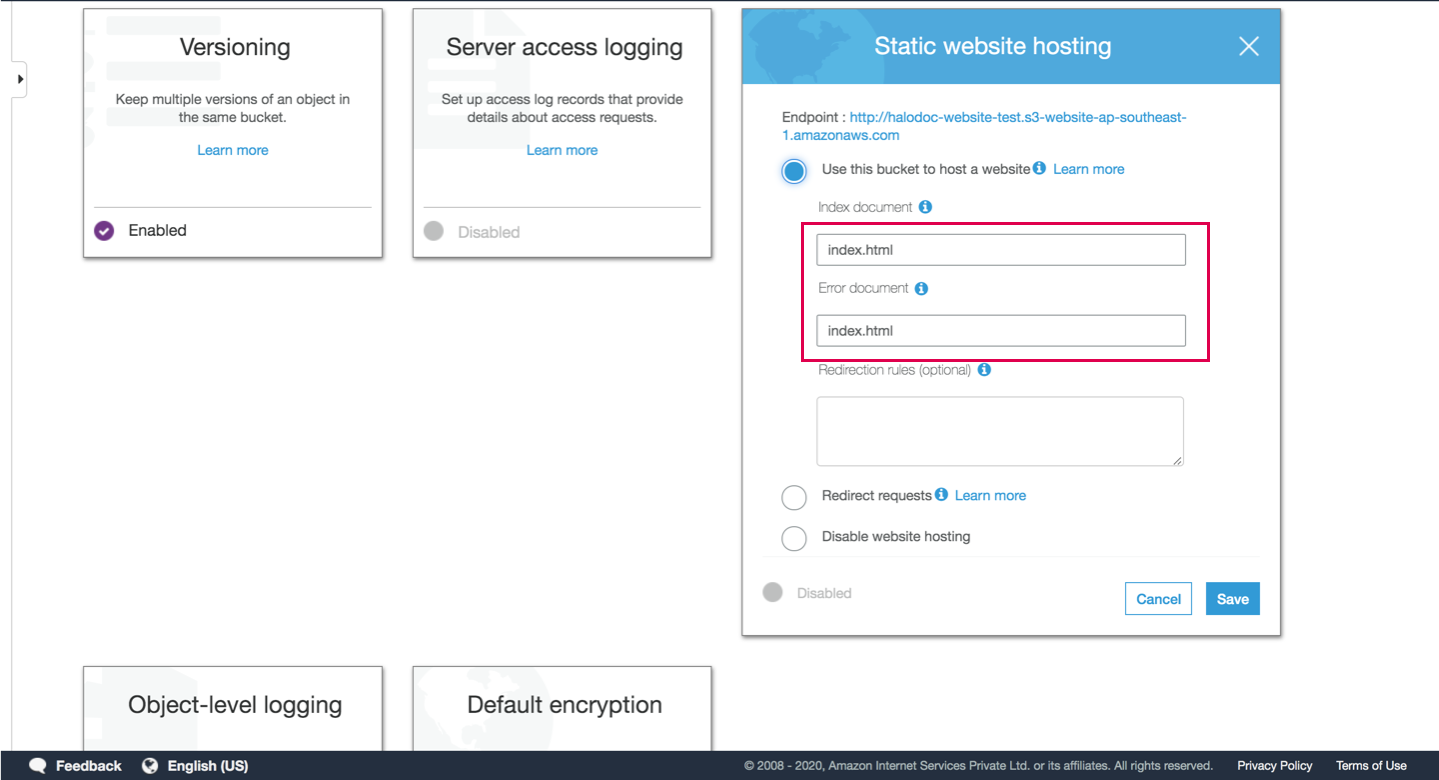This screenshot has height=780, width=1439.
Task: Click the Redirection rules (optional) label
Action: (x=895, y=370)
